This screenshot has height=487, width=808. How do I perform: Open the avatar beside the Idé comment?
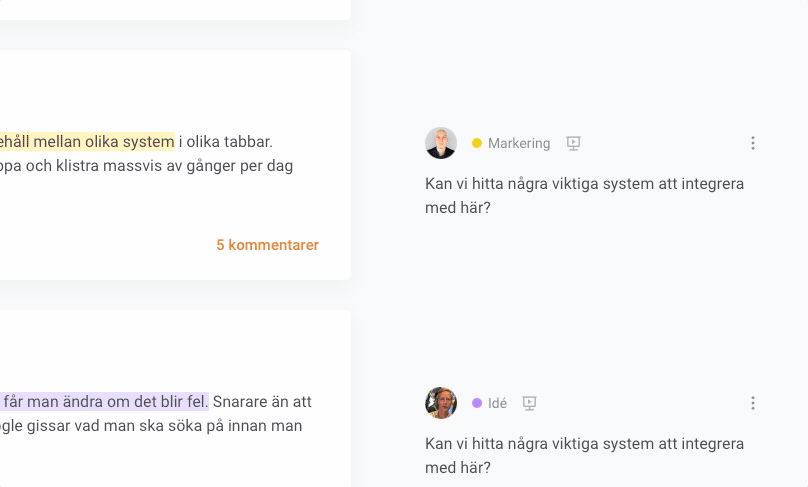pyautogui.click(x=441, y=403)
